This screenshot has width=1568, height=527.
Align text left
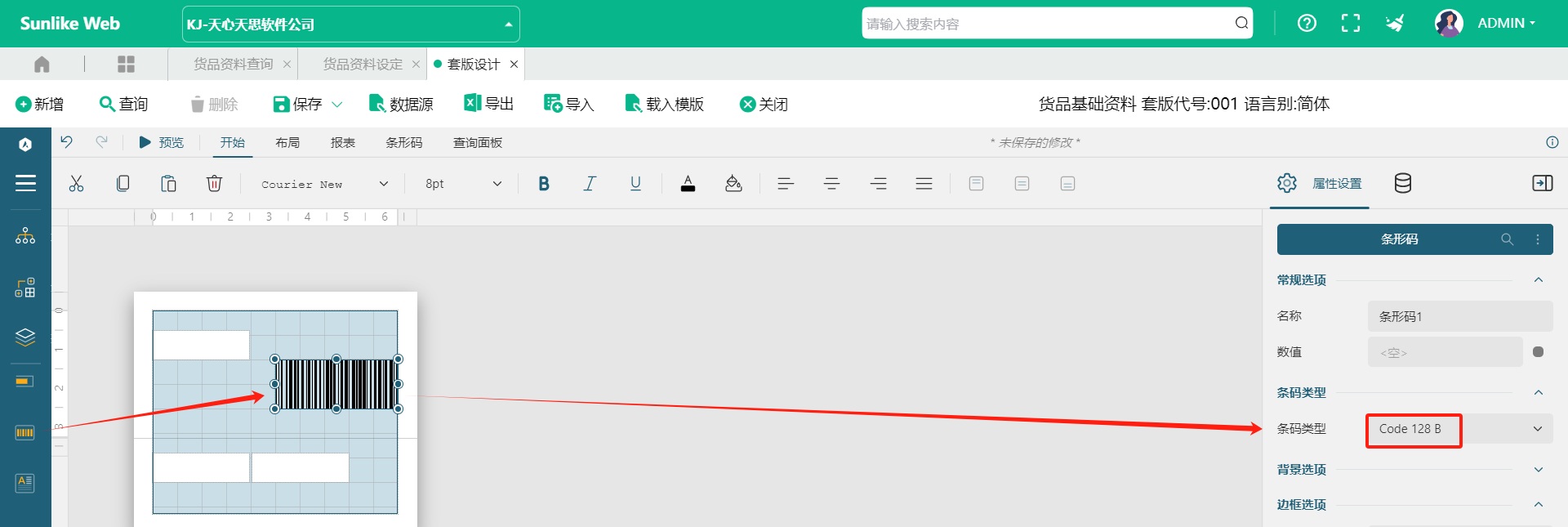click(786, 184)
